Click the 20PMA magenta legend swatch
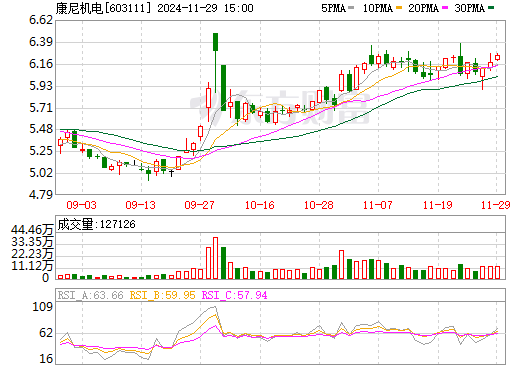Screen dimensions: 520x365 click(x=445, y=8)
